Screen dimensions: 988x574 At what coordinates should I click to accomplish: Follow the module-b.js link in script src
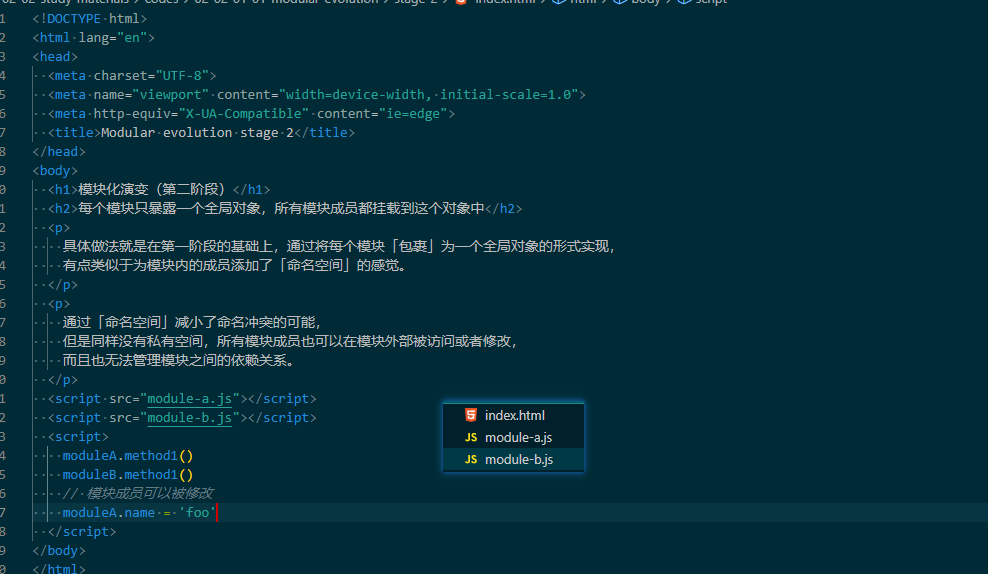click(x=190, y=418)
